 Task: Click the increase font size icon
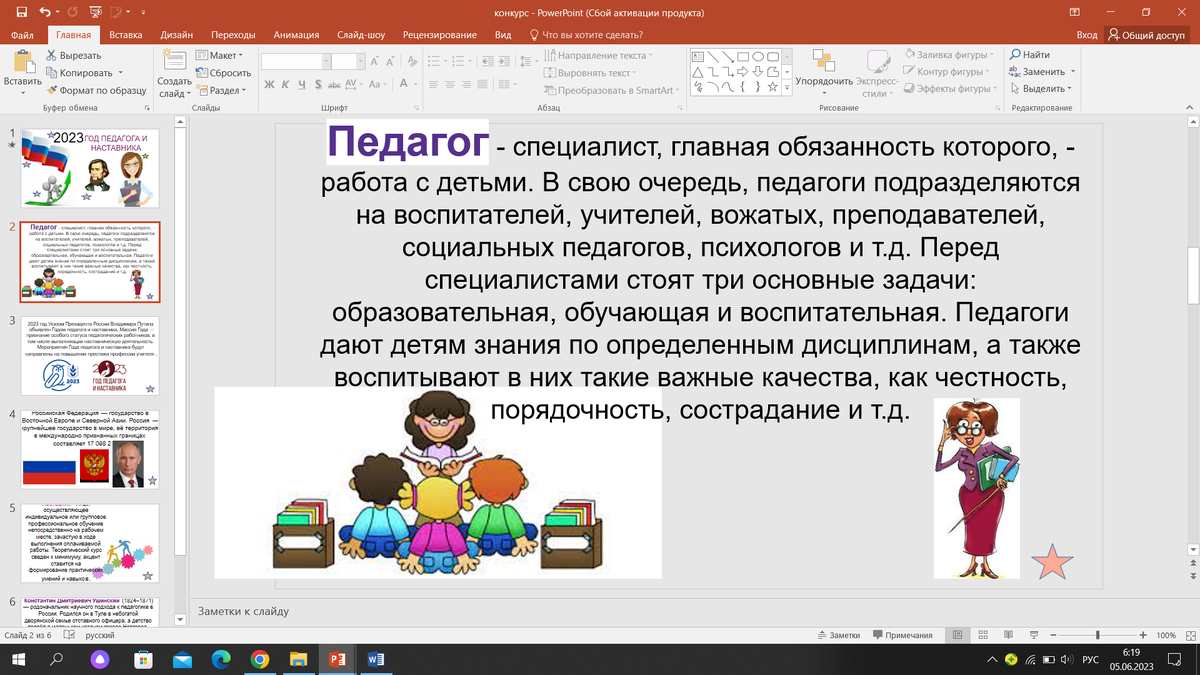tap(375, 61)
